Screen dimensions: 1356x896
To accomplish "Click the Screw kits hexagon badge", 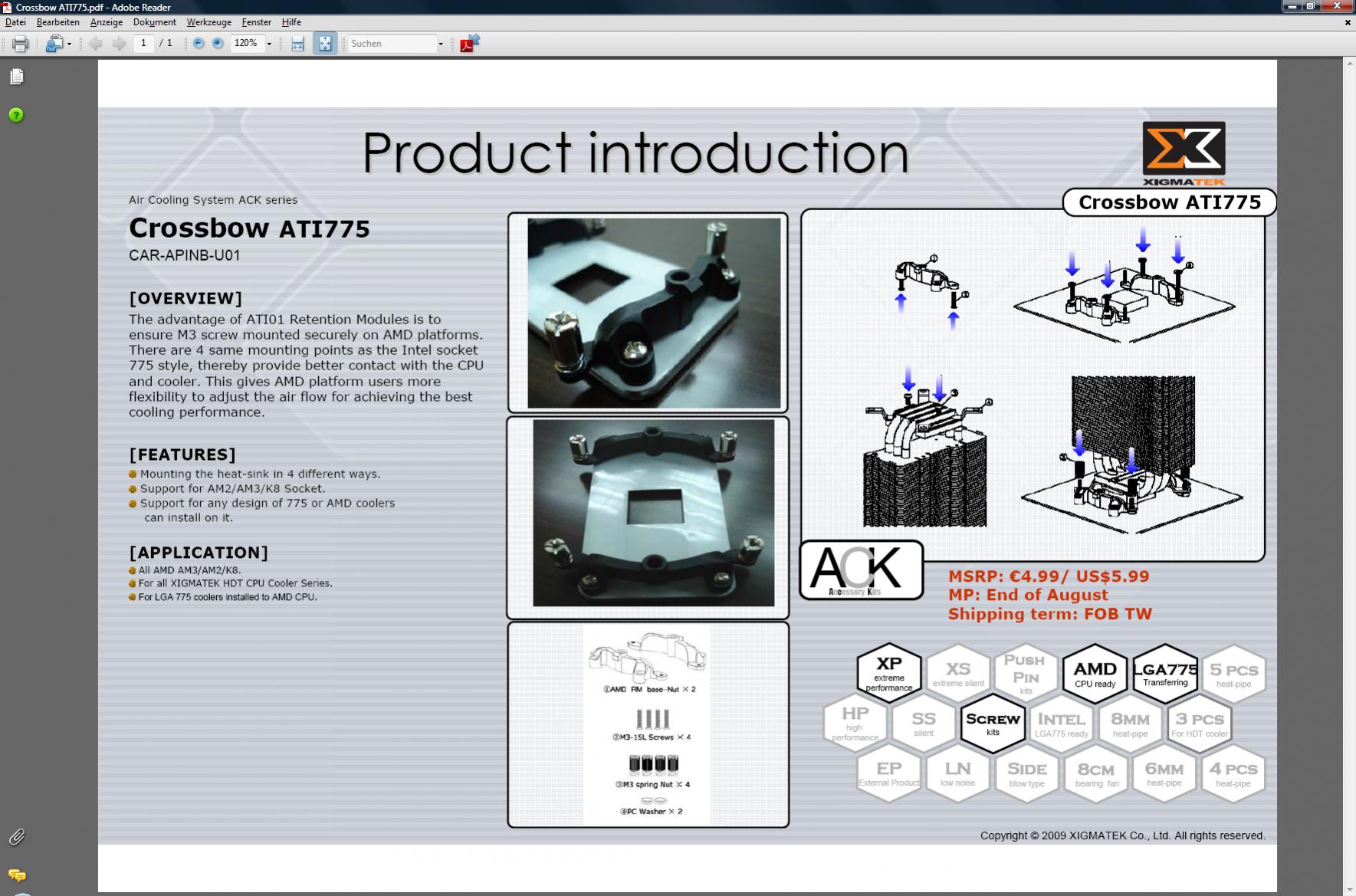I will [993, 723].
